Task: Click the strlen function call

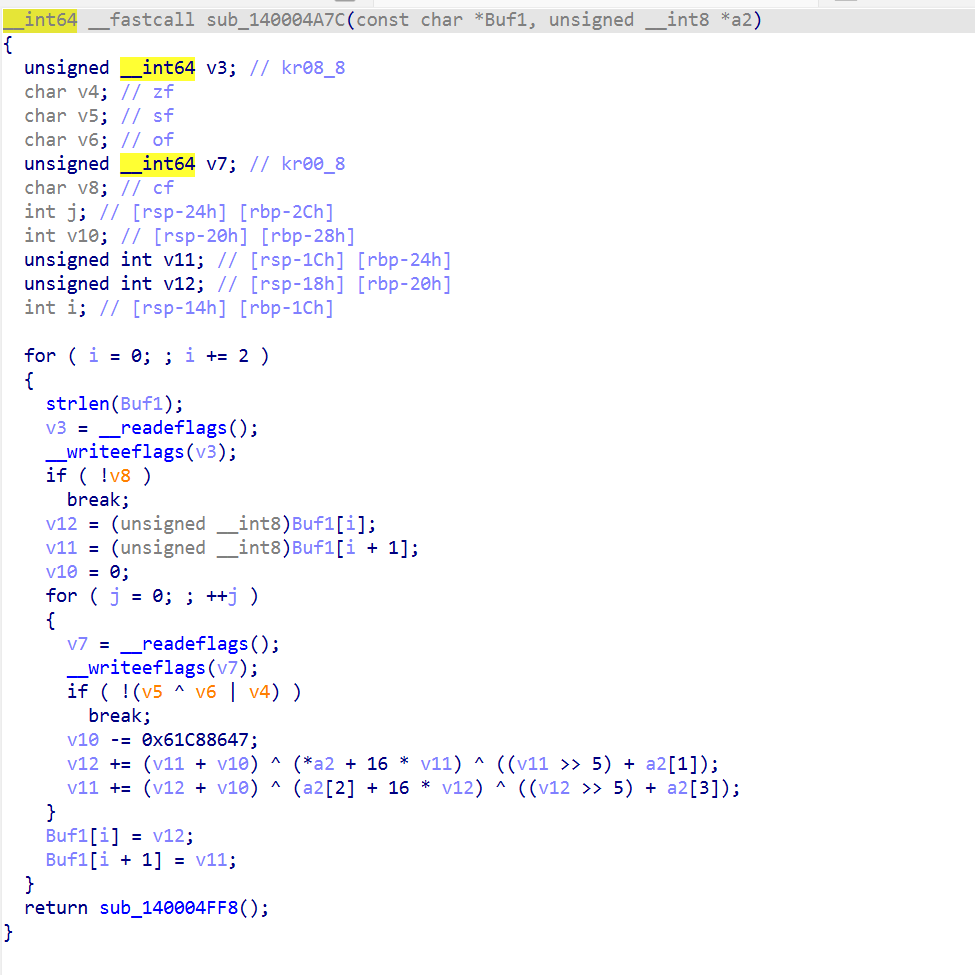Action: [78, 403]
